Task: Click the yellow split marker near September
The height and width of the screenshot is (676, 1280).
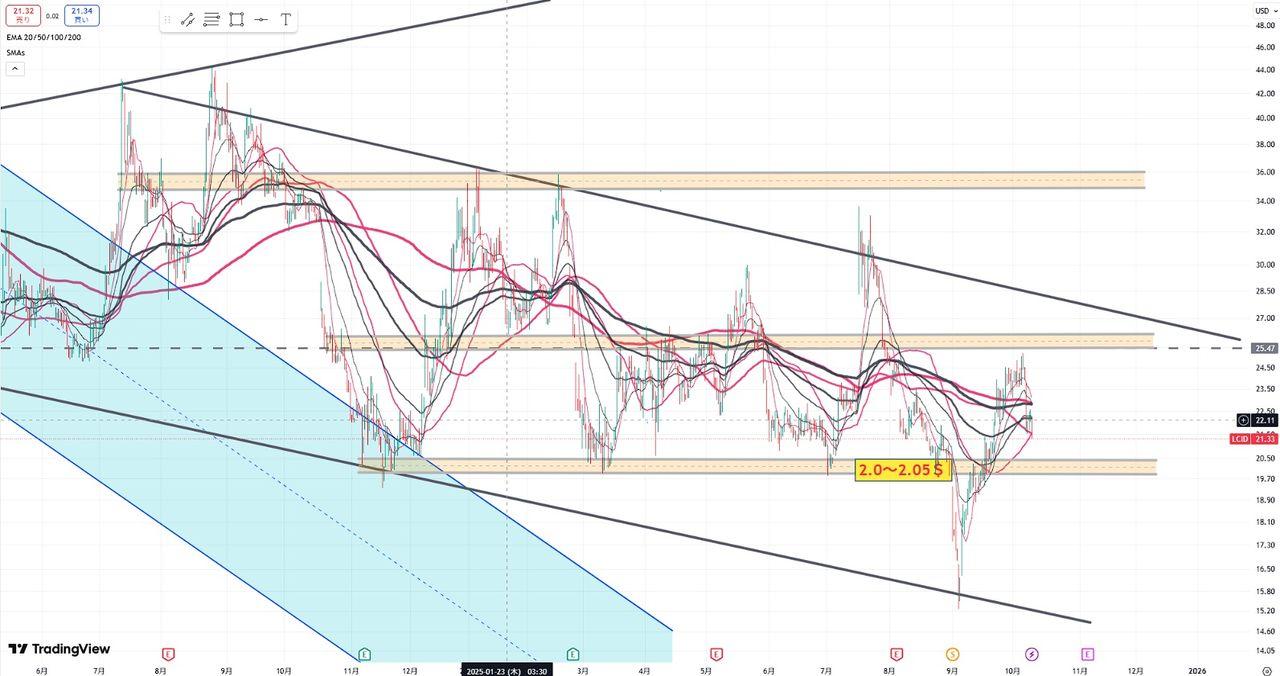Action: (x=952, y=654)
